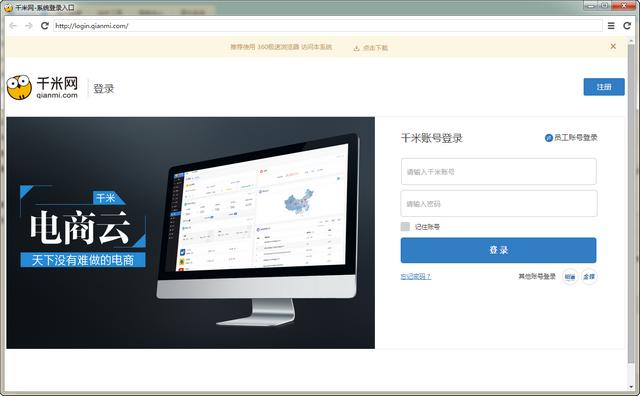Focus the 请输入千米账号 account field
Viewport: 640px width, 396px height.
click(x=498, y=171)
